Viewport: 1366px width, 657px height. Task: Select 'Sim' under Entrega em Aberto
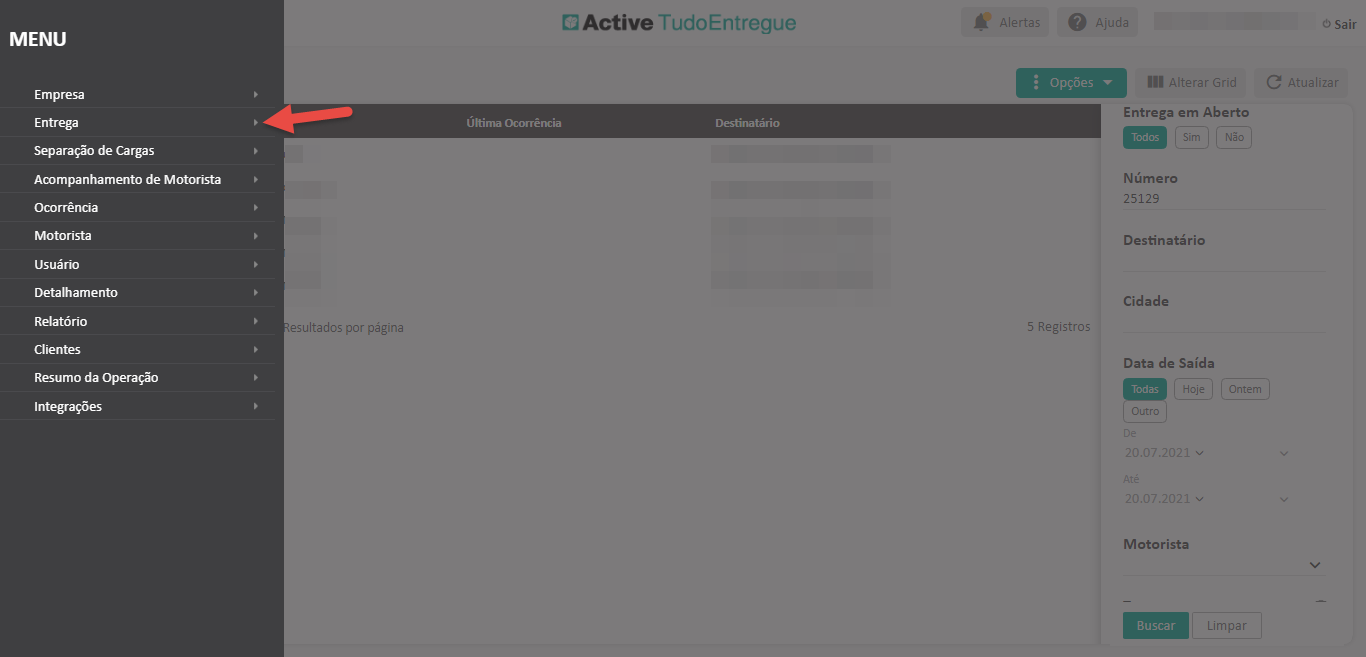[1190, 137]
